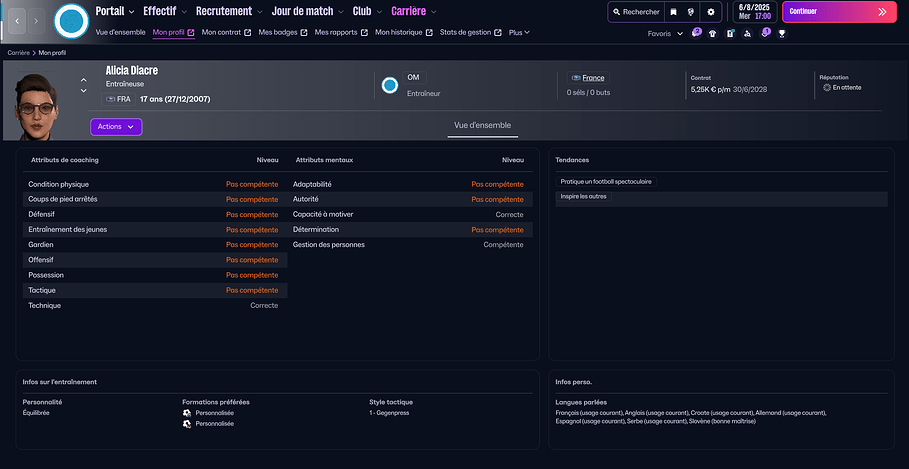Click Alicia Diacre's portrait thumbnail
The width and height of the screenshot is (909, 469).
(36, 105)
